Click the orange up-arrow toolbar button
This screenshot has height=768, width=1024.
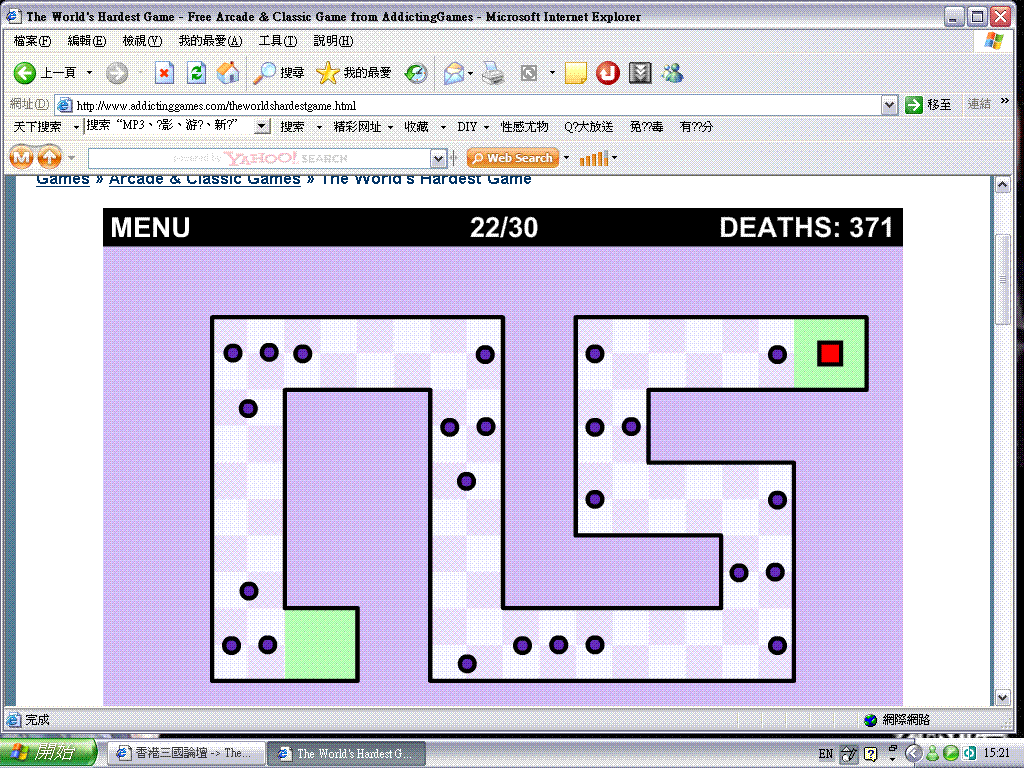pyautogui.click(x=50, y=157)
